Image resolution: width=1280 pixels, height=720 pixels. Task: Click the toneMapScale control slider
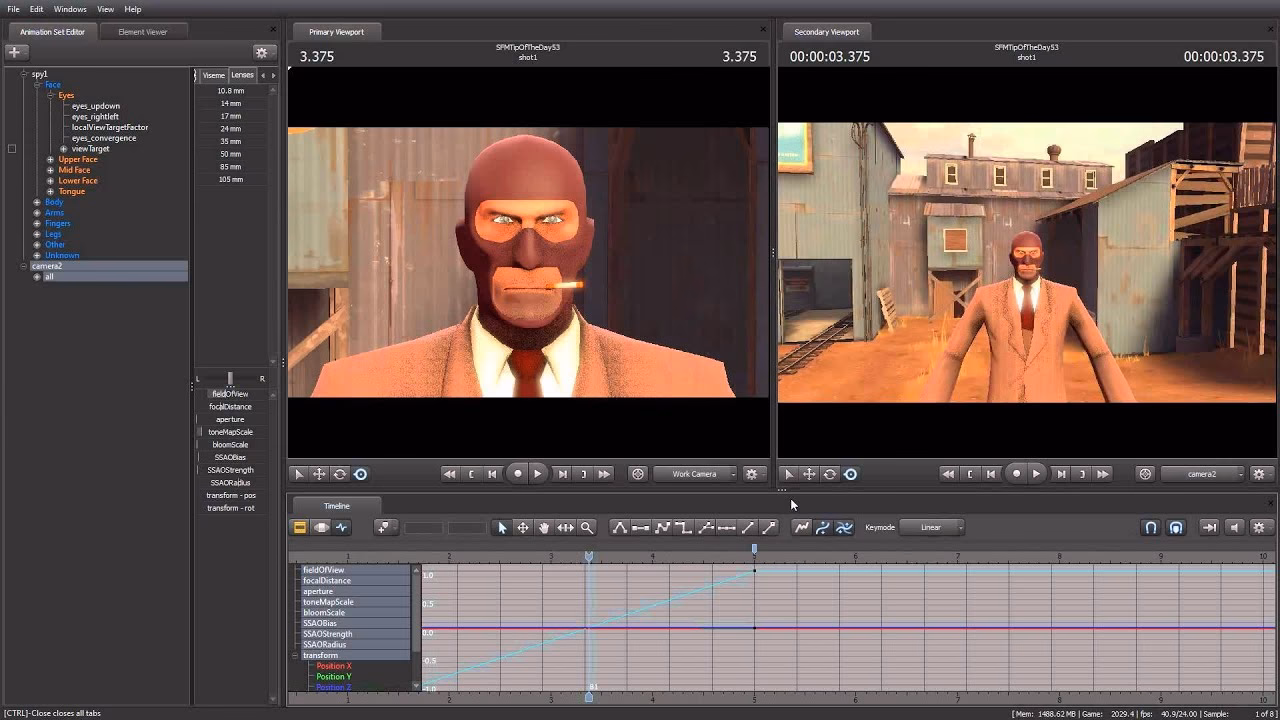coord(230,432)
